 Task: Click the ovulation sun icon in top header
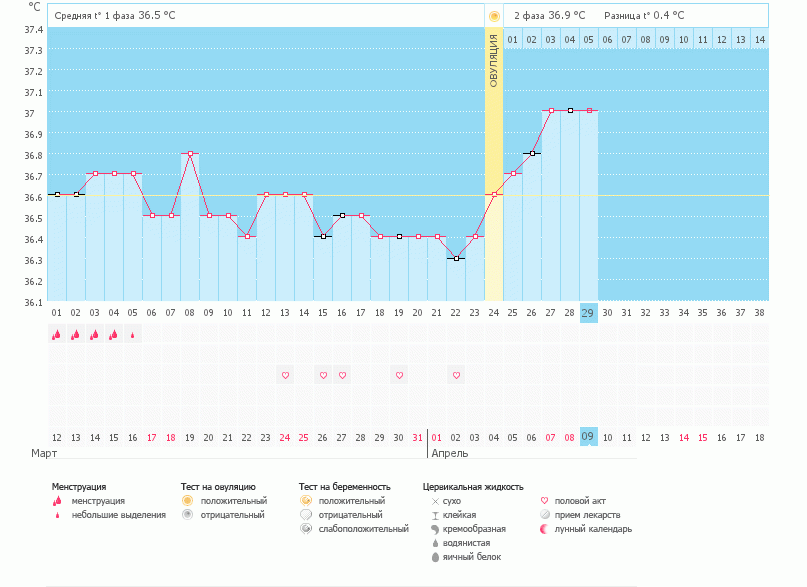[493, 16]
